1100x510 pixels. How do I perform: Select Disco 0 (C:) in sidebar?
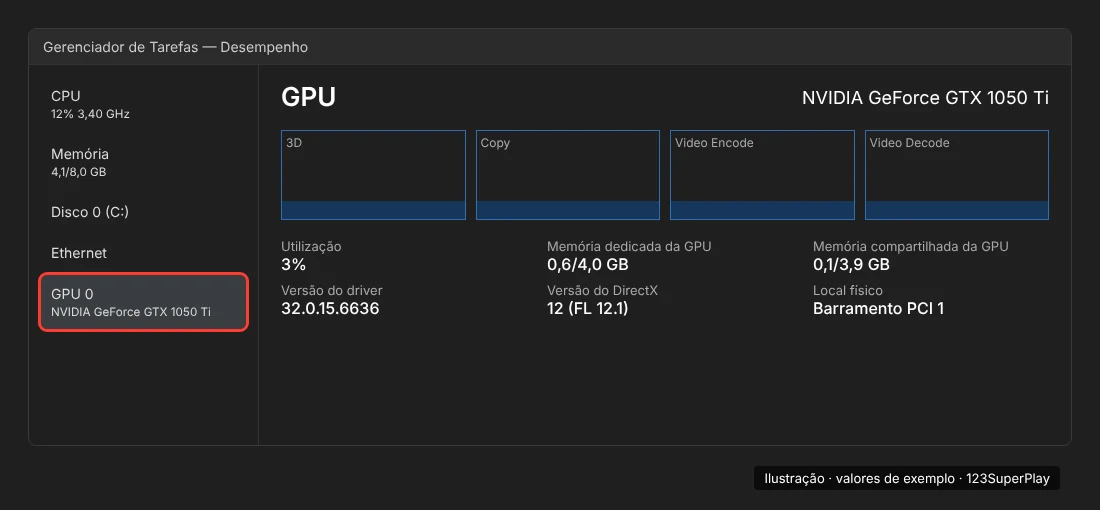click(x=143, y=212)
